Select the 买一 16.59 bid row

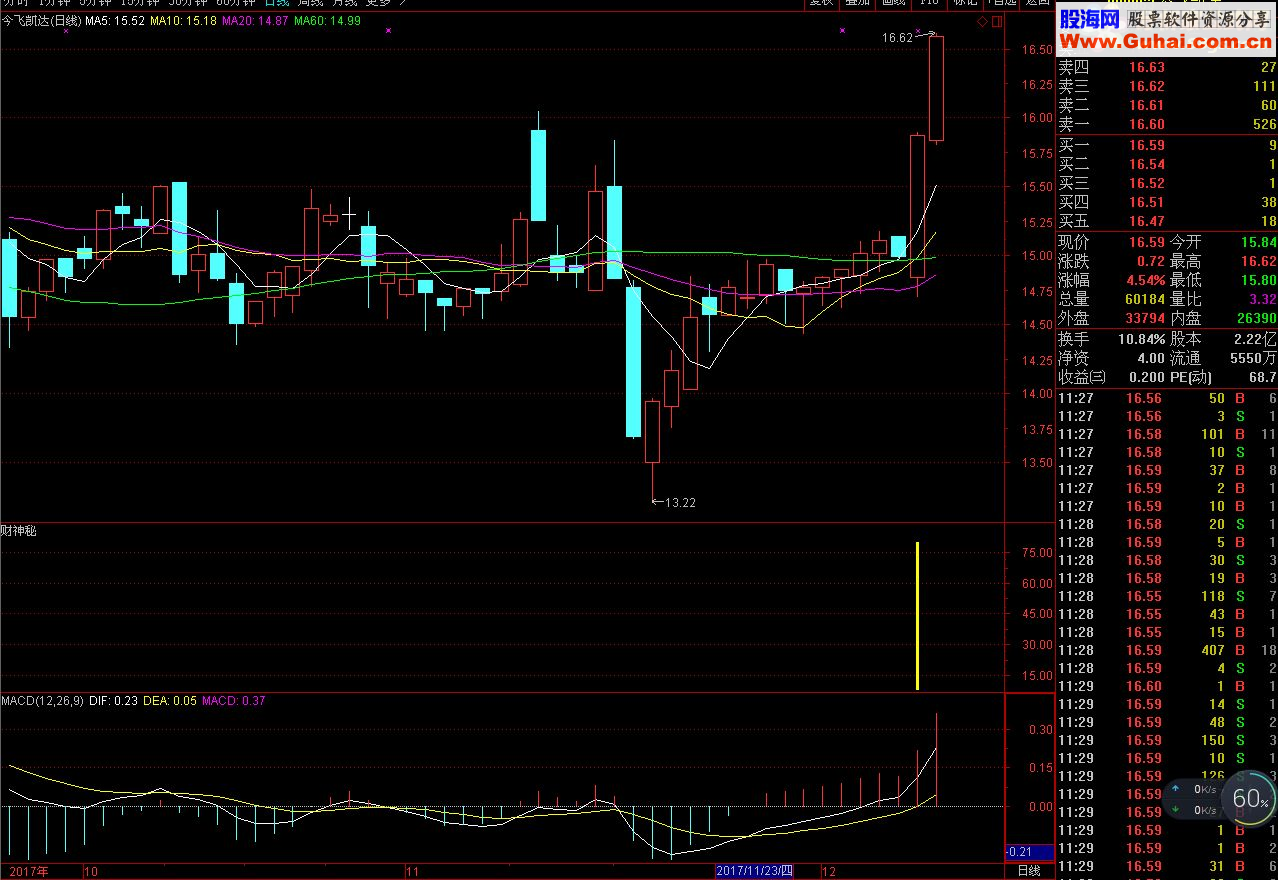[1167, 145]
